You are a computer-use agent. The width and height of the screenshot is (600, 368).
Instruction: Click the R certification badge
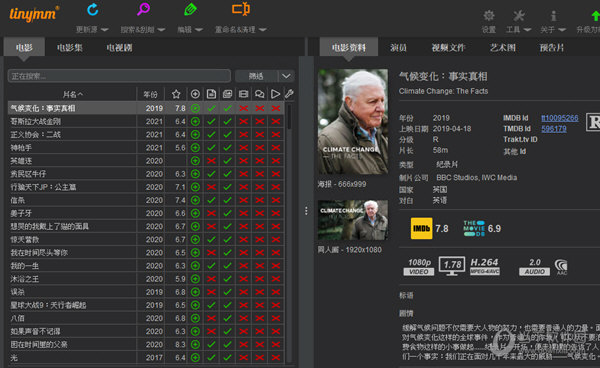point(593,122)
